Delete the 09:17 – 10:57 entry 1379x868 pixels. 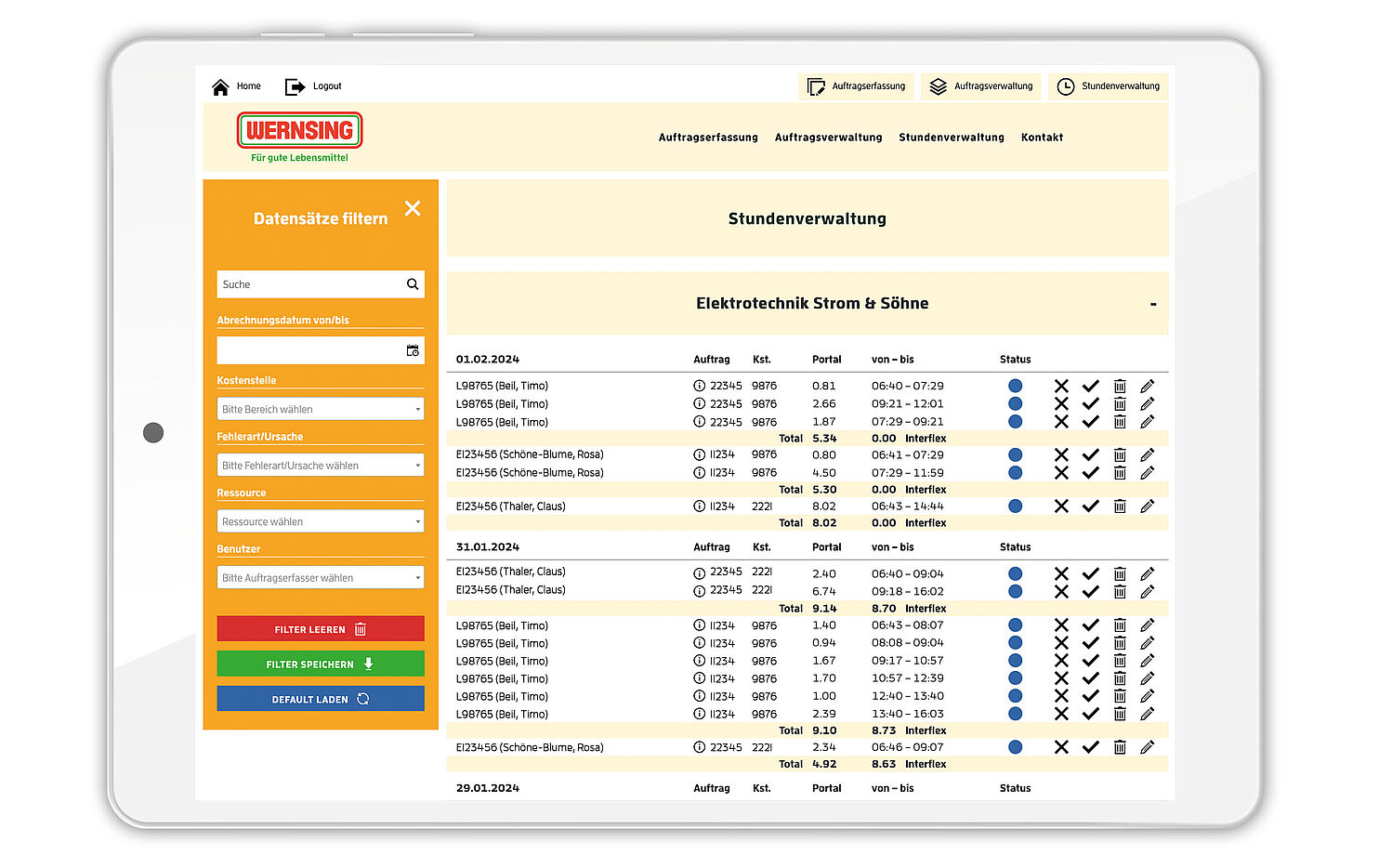tap(1120, 661)
